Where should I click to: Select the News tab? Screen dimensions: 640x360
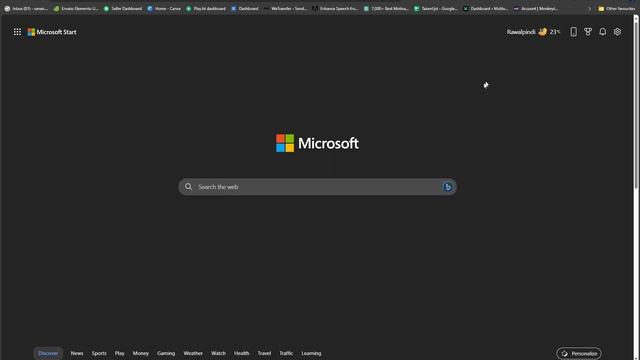(x=77, y=353)
